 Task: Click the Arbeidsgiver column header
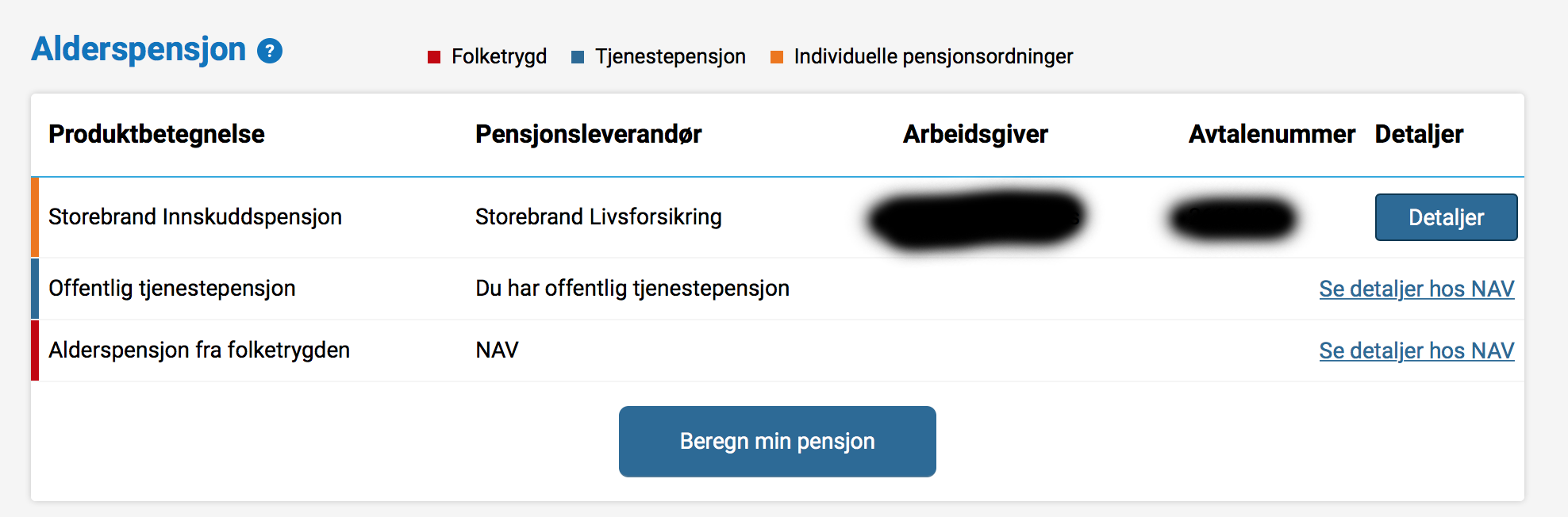(975, 134)
